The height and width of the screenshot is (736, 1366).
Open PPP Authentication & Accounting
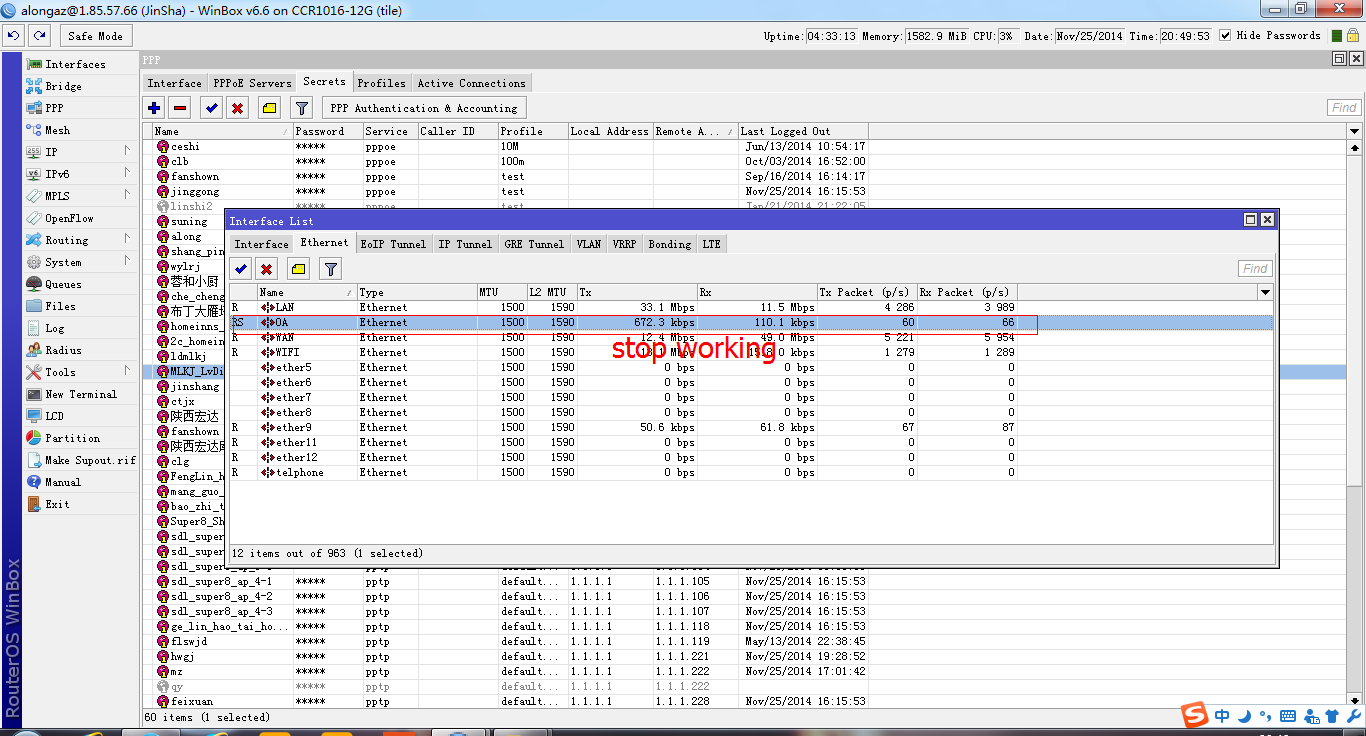pyautogui.click(x=424, y=108)
